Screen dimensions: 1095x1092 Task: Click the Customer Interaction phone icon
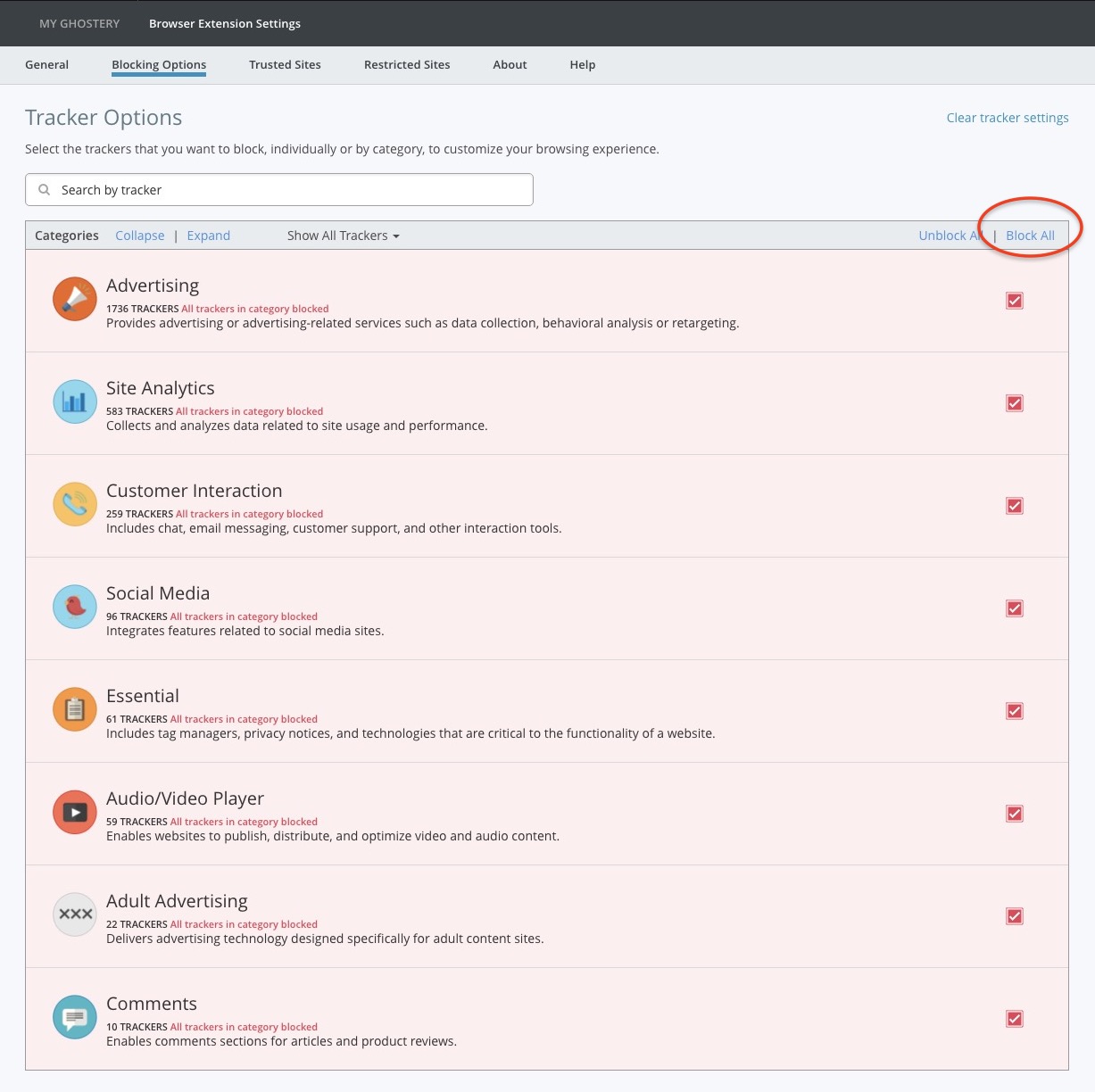tap(75, 504)
